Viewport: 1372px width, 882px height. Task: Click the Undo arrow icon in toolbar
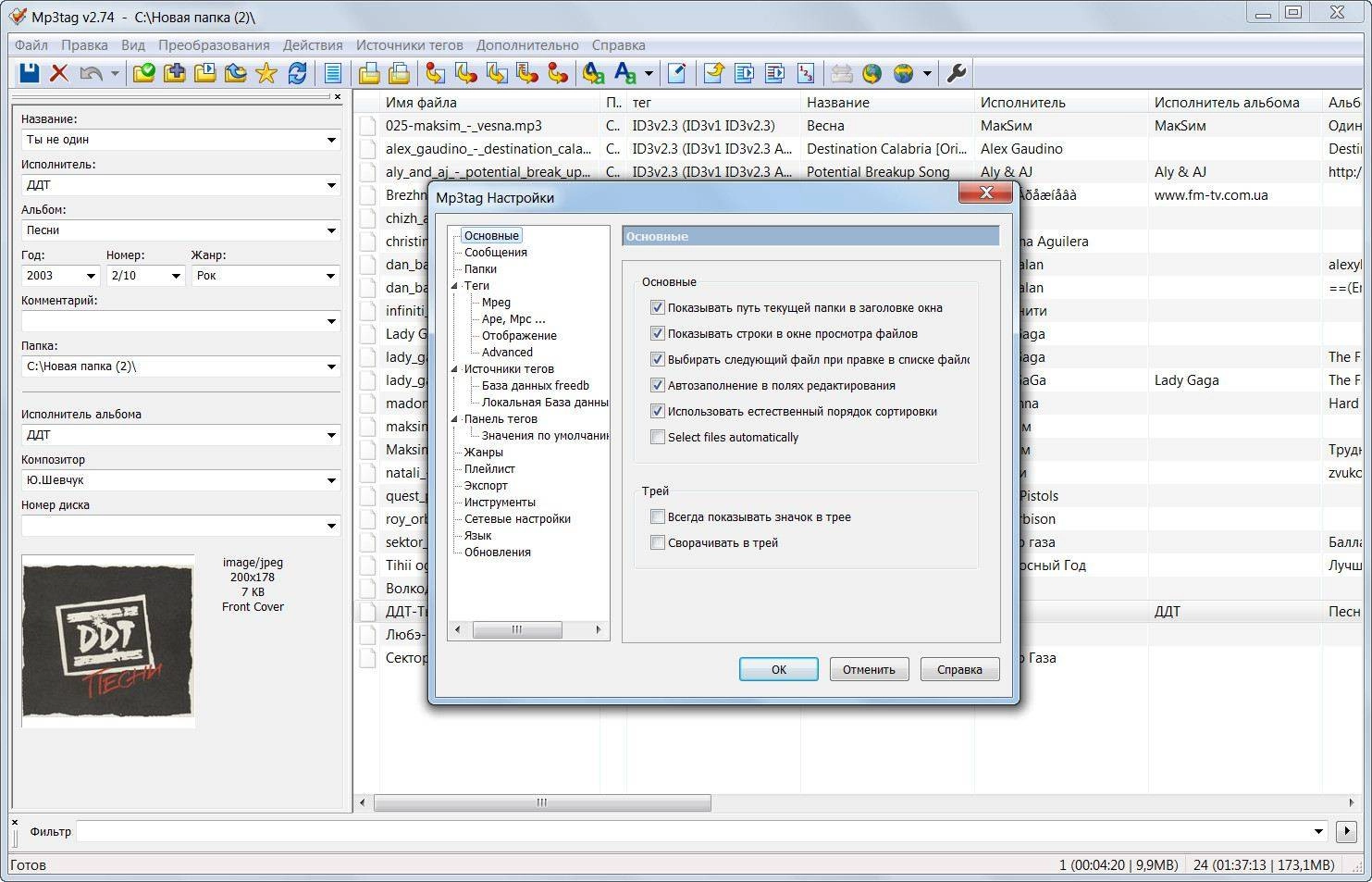(x=91, y=73)
